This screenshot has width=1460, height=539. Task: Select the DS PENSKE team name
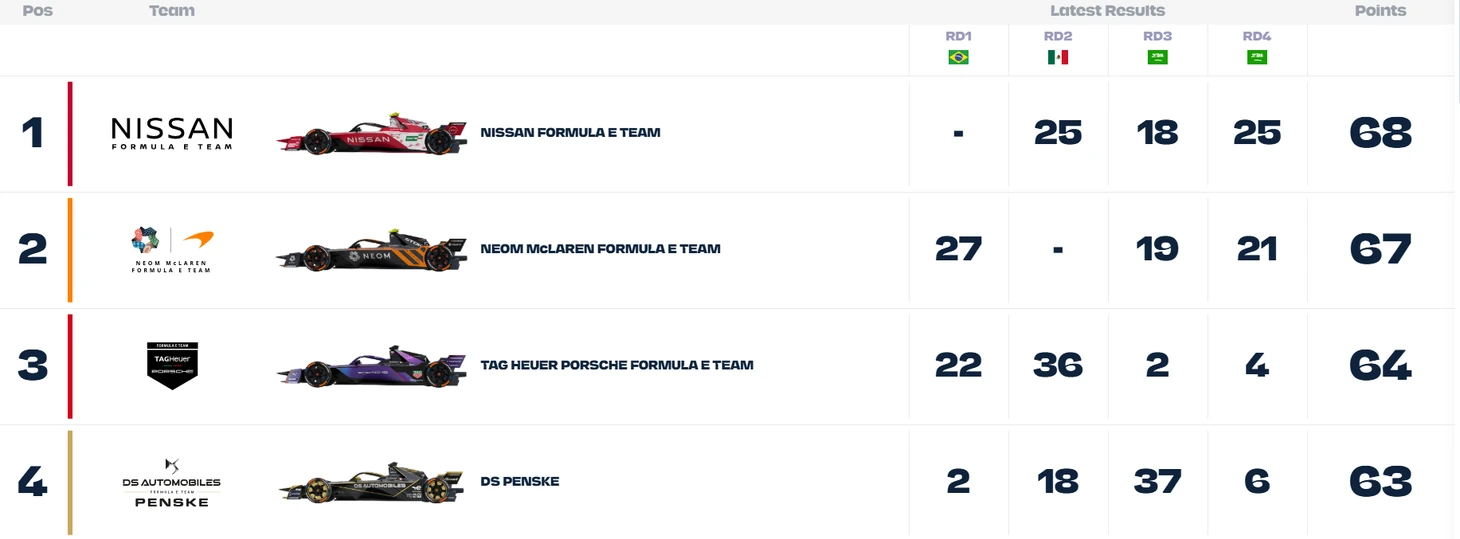pyautogui.click(x=520, y=481)
